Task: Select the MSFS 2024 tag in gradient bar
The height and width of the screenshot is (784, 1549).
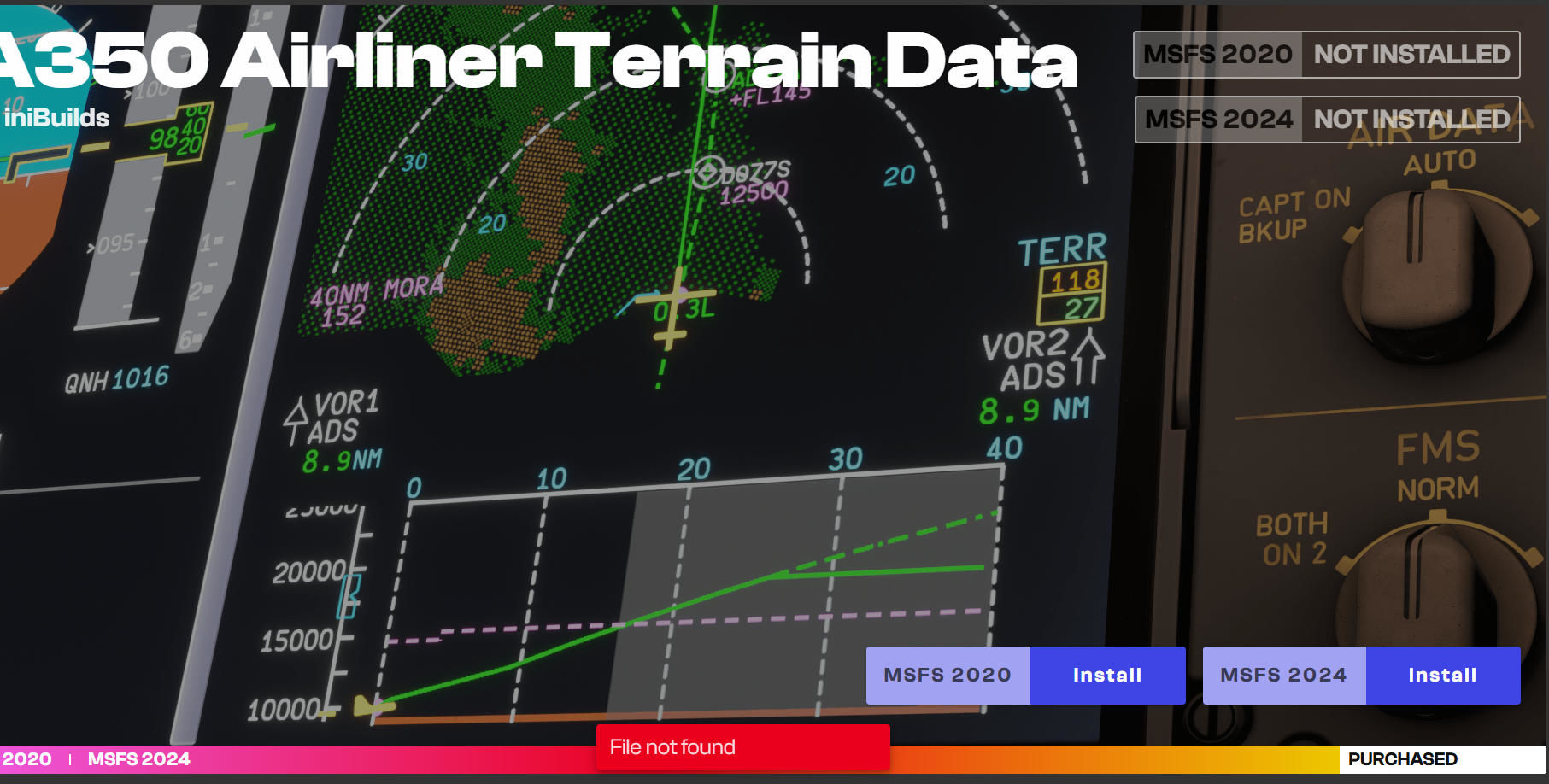Action: [138, 759]
